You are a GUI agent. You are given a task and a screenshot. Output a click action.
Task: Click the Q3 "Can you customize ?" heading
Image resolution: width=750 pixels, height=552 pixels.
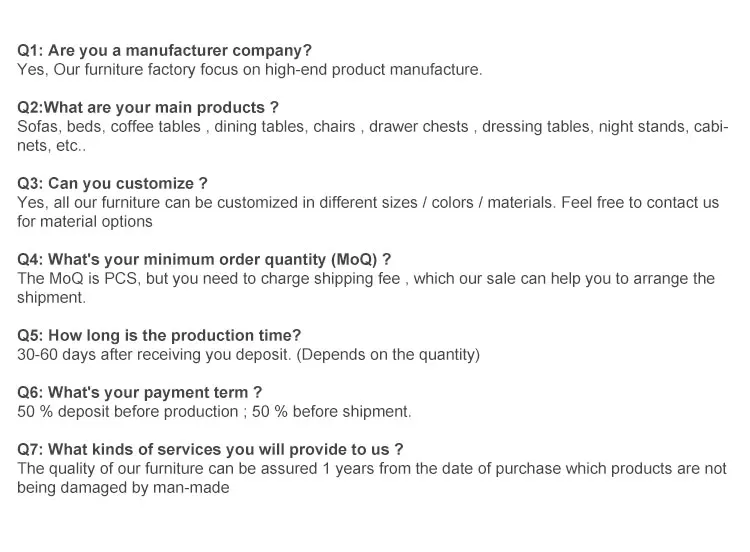click(112, 183)
